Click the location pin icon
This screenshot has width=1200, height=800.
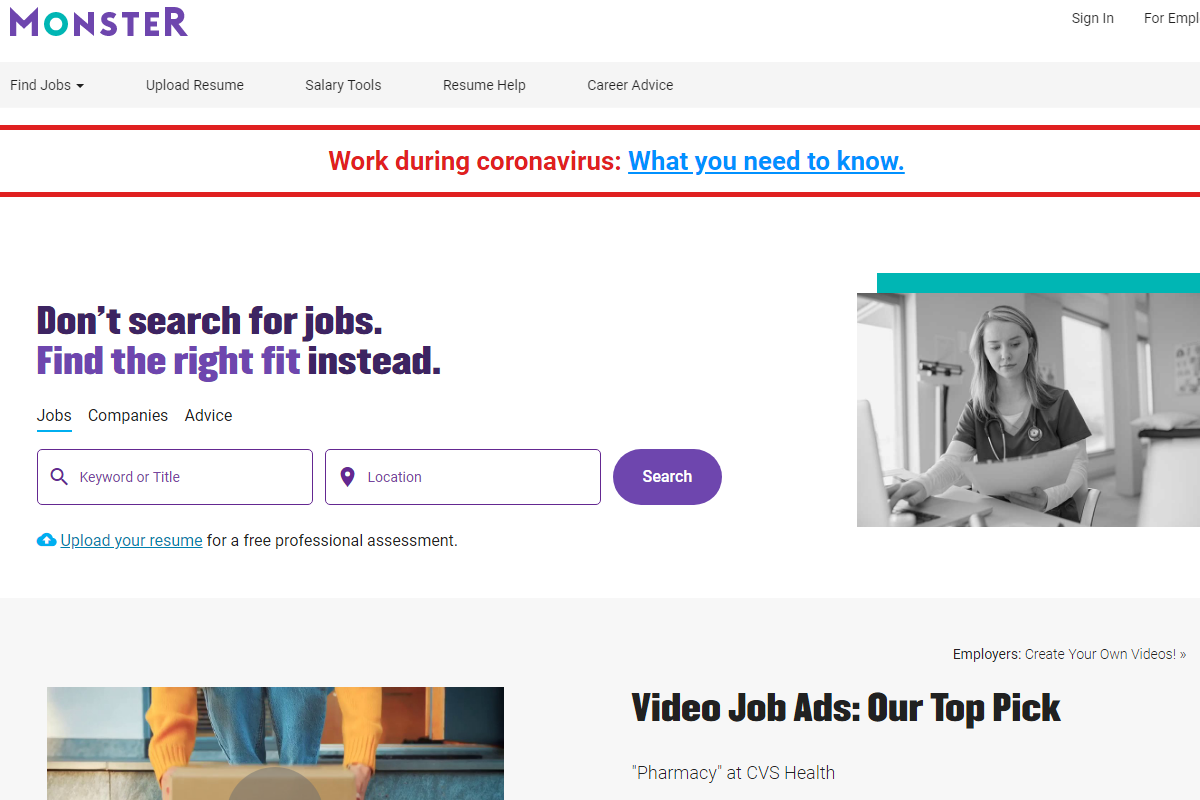(x=347, y=477)
